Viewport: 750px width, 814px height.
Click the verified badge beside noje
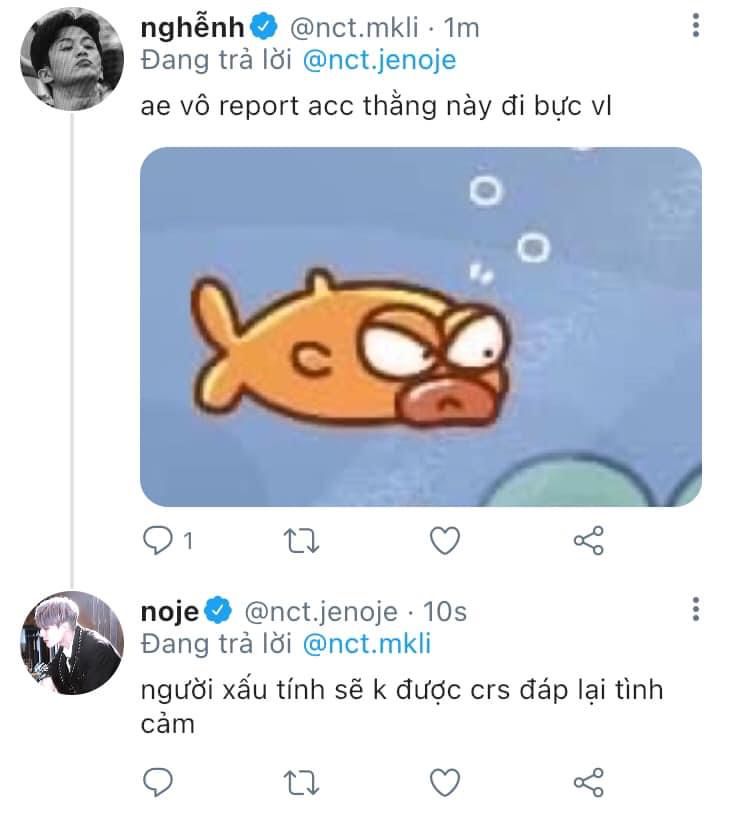(219, 610)
